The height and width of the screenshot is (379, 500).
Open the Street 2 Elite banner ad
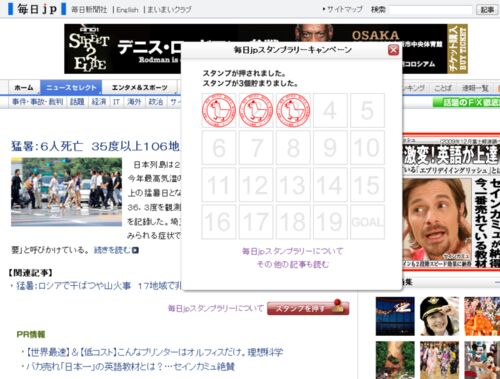click(255, 49)
